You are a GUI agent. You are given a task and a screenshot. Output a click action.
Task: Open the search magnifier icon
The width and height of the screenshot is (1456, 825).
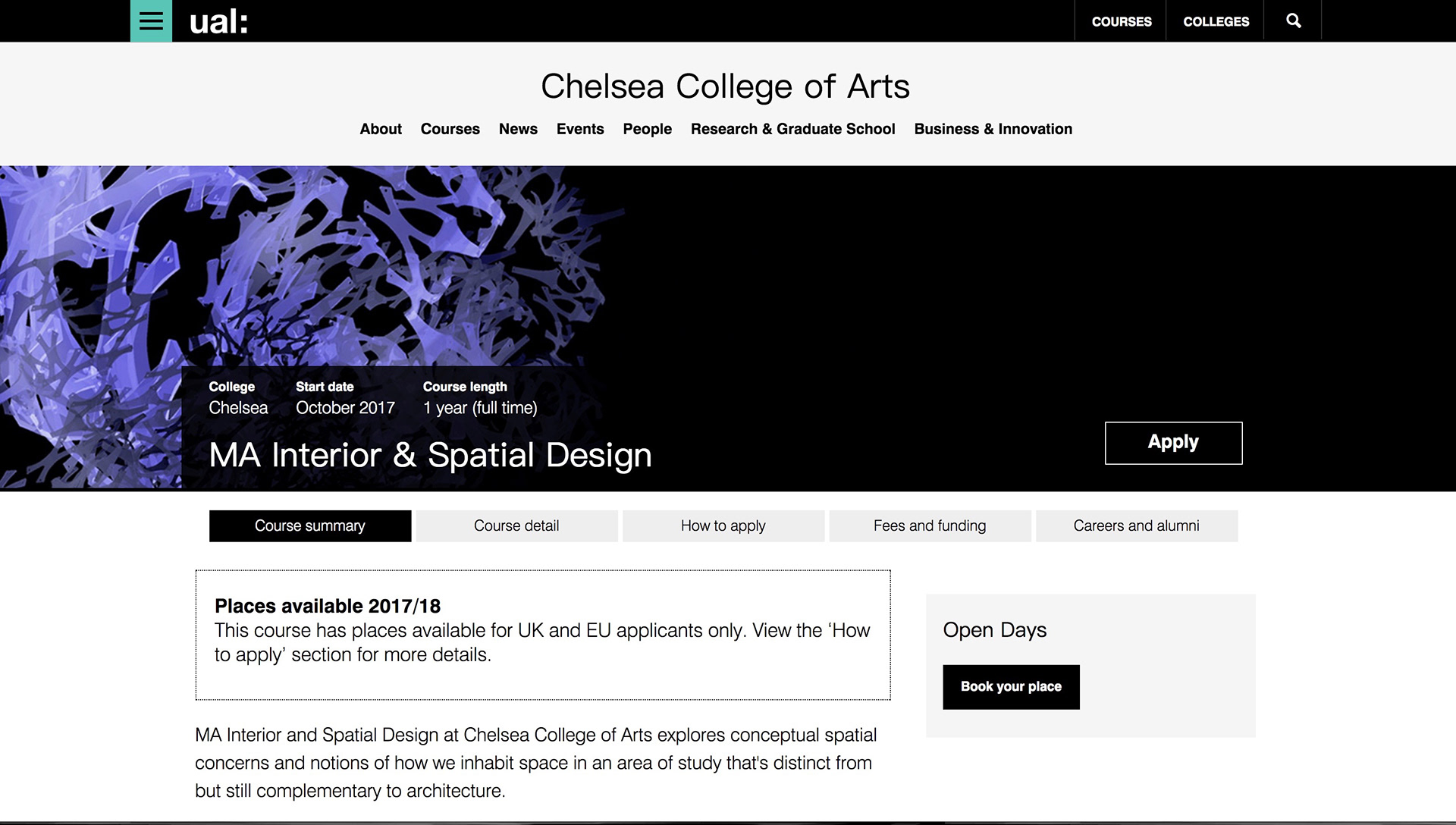point(1293,20)
